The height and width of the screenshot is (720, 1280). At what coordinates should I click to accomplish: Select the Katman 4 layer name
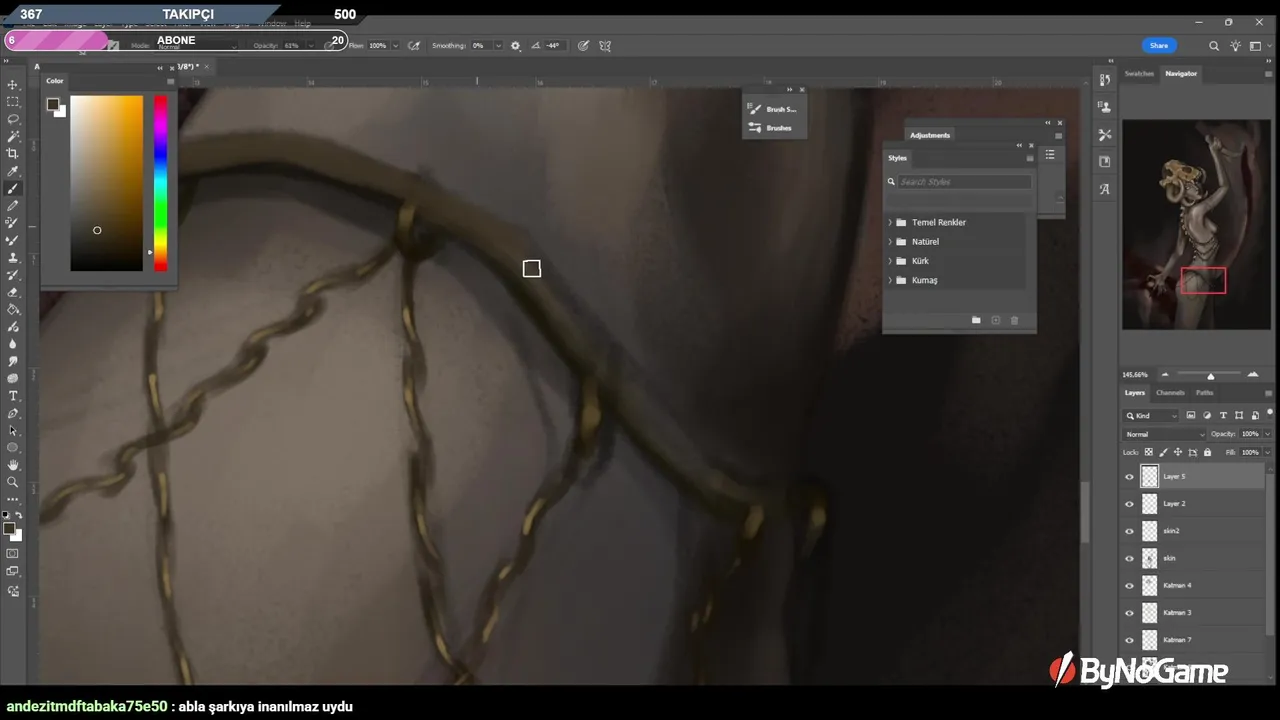point(1177,585)
